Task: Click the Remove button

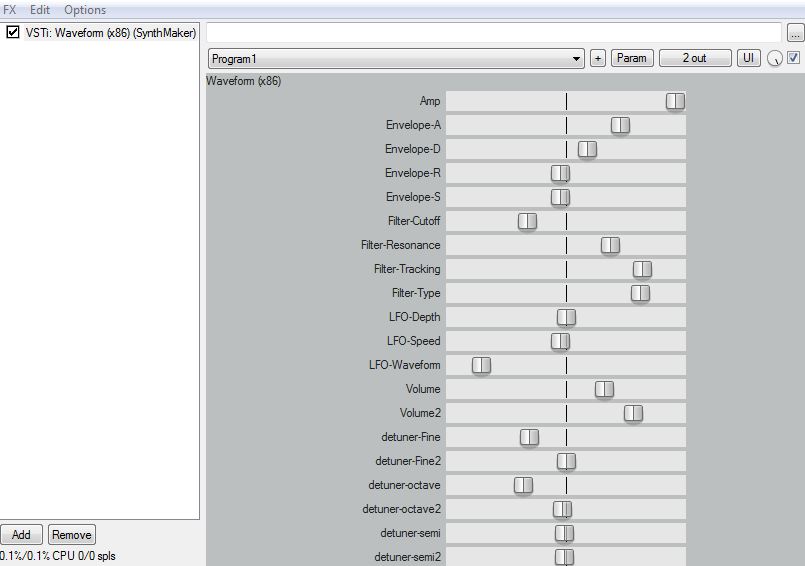Action: [71, 534]
